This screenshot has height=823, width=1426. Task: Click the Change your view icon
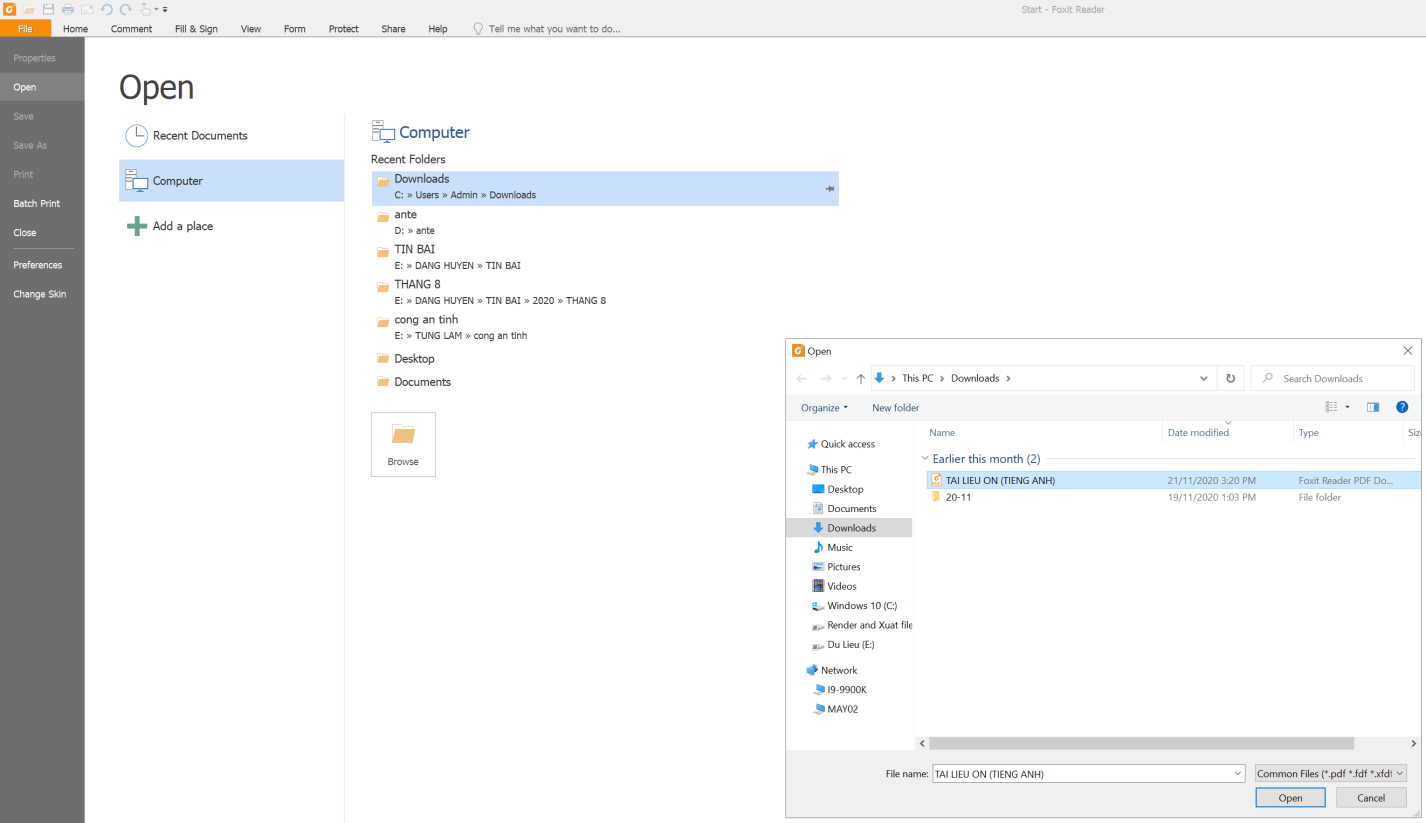(1332, 407)
